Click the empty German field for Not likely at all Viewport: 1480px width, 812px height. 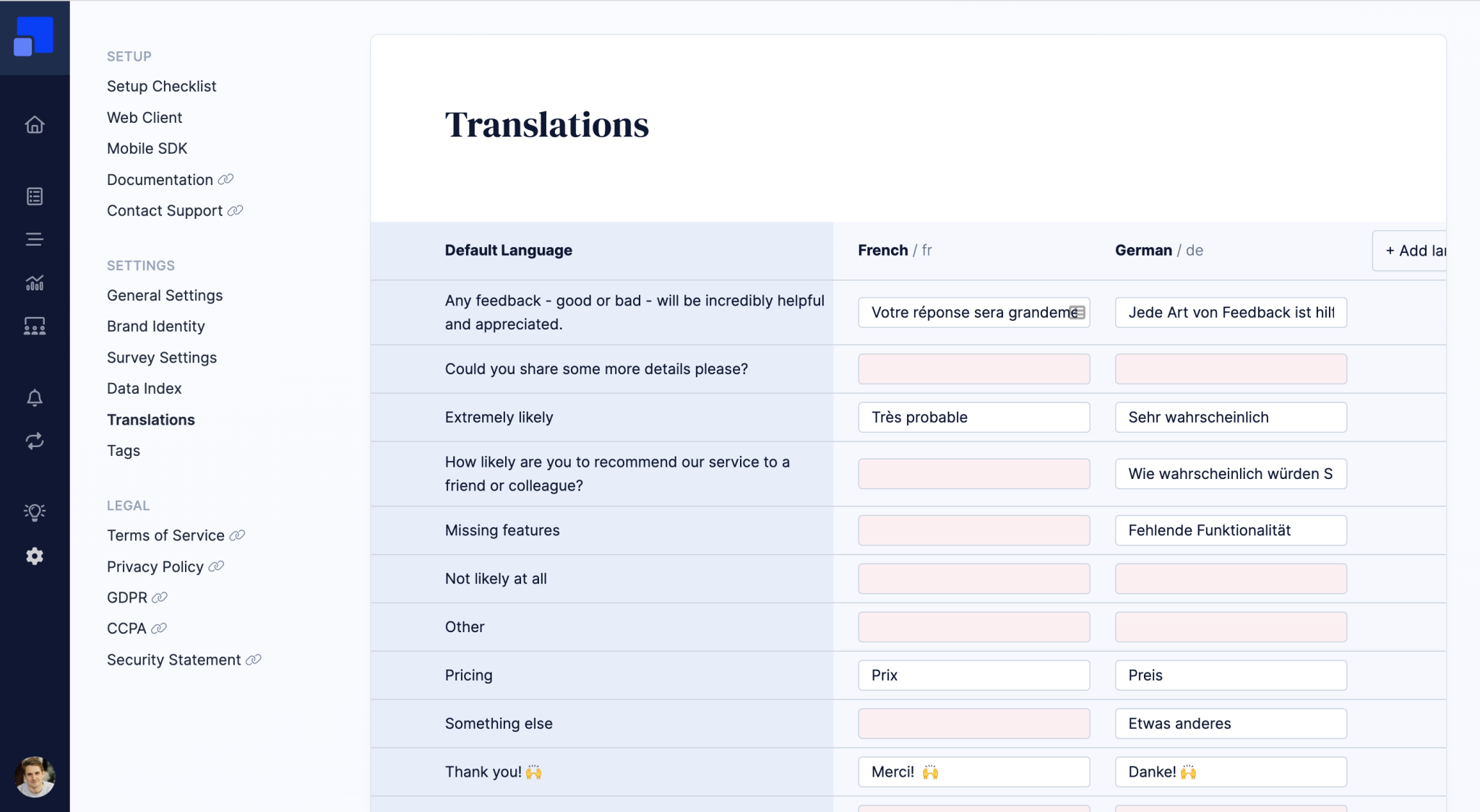1230,578
